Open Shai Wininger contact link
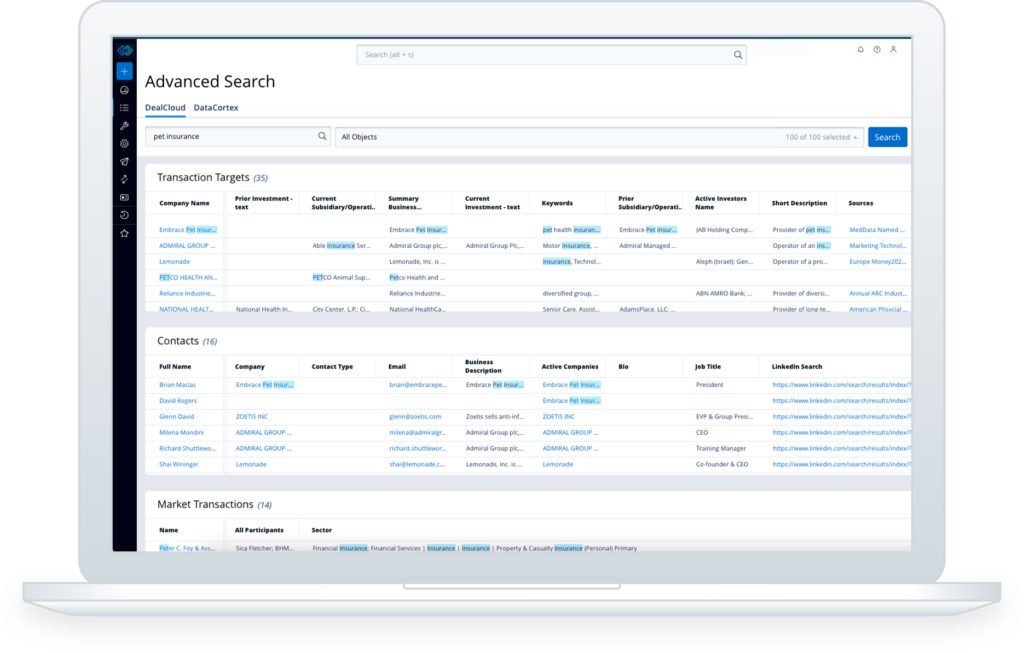Screen dimensions: 1024x653 (x=179, y=464)
